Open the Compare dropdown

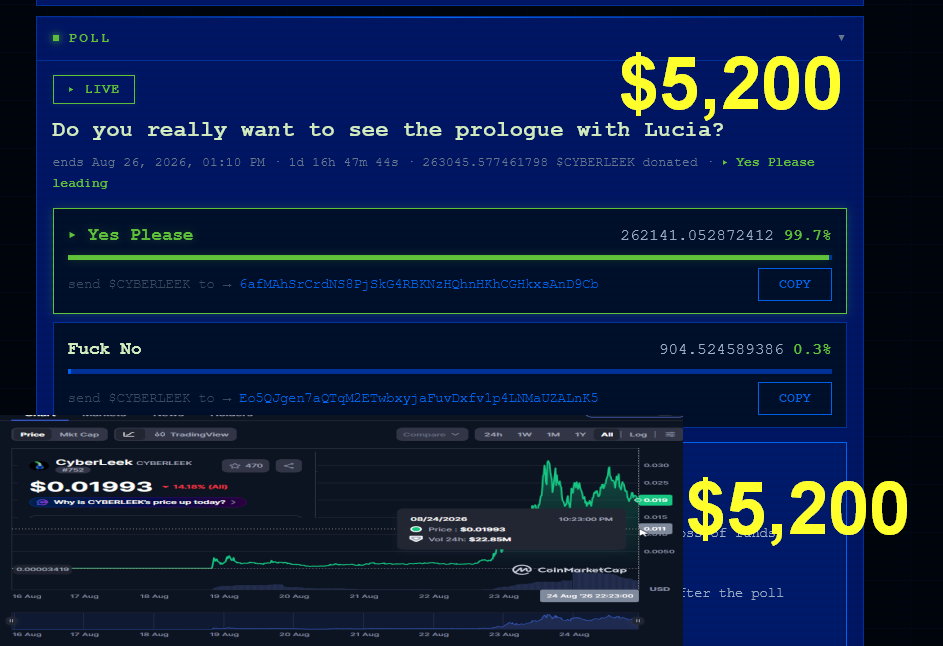point(432,434)
